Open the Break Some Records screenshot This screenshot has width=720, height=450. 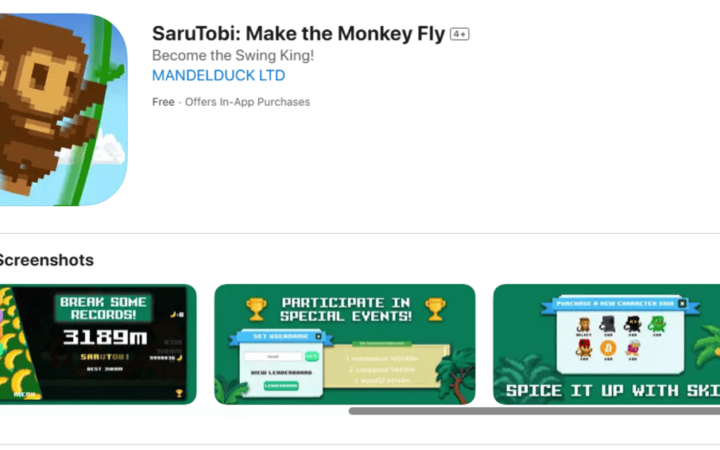[98, 344]
